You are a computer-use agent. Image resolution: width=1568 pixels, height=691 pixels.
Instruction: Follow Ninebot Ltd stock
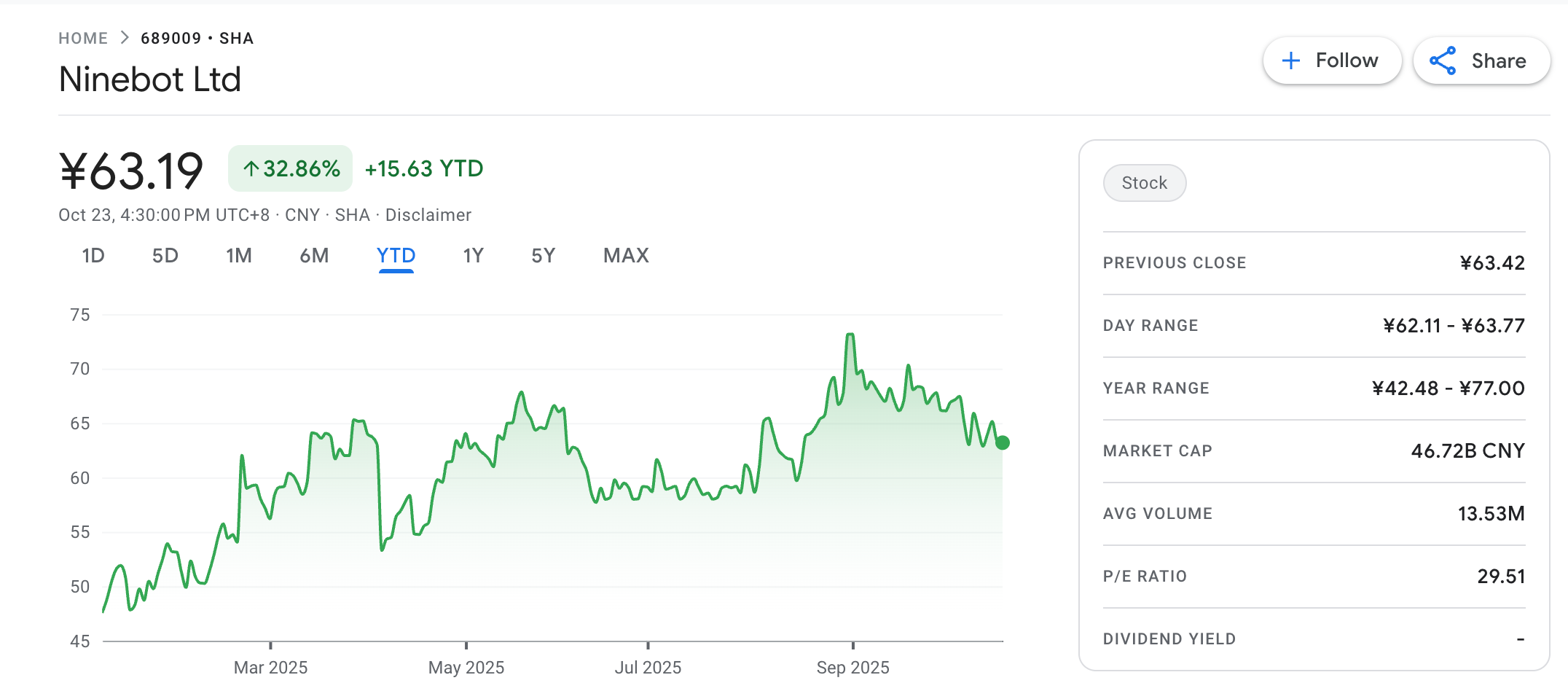coord(1332,60)
